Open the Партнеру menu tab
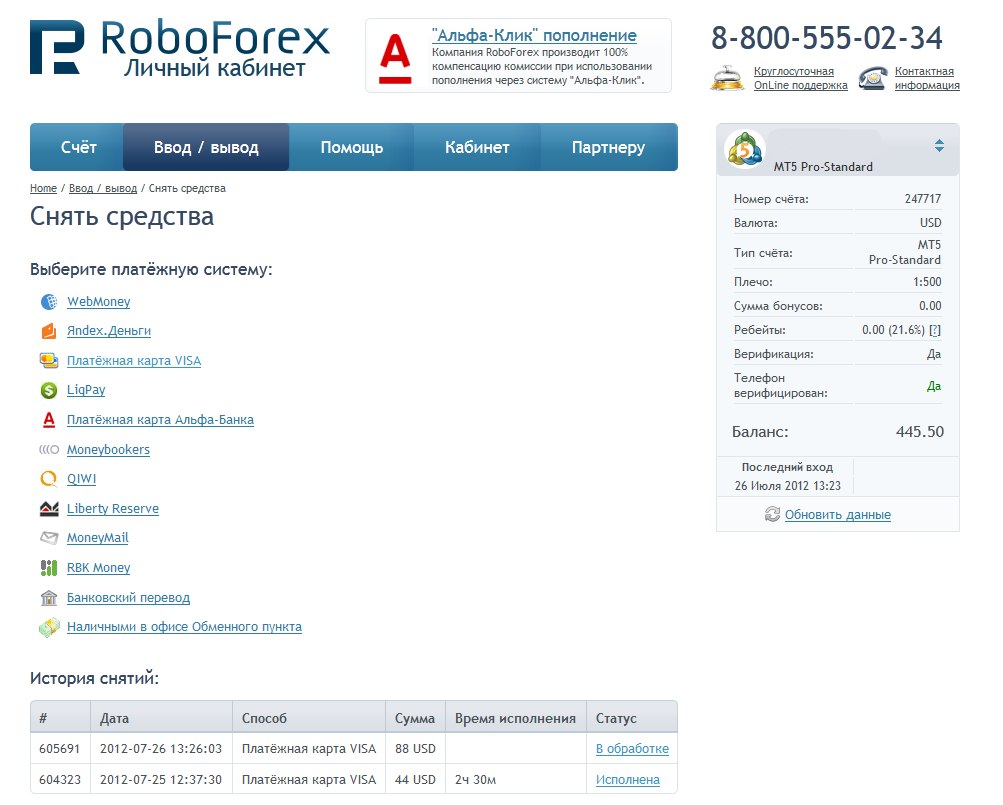This screenshot has height=805, width=1003. click(x=608, y=147)
